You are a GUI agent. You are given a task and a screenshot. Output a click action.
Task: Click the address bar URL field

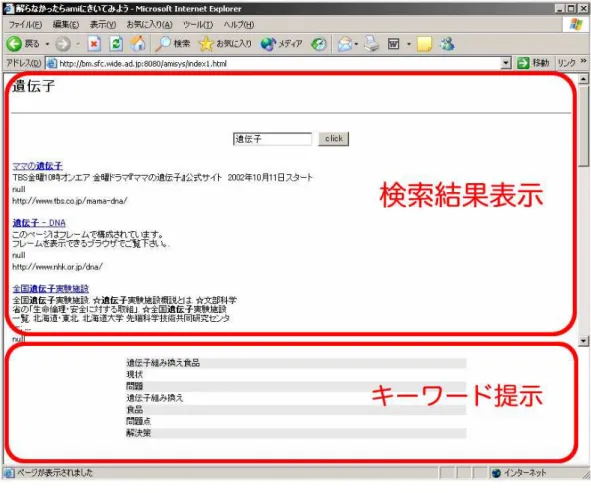pyautogui.click(x=279, y=63)
